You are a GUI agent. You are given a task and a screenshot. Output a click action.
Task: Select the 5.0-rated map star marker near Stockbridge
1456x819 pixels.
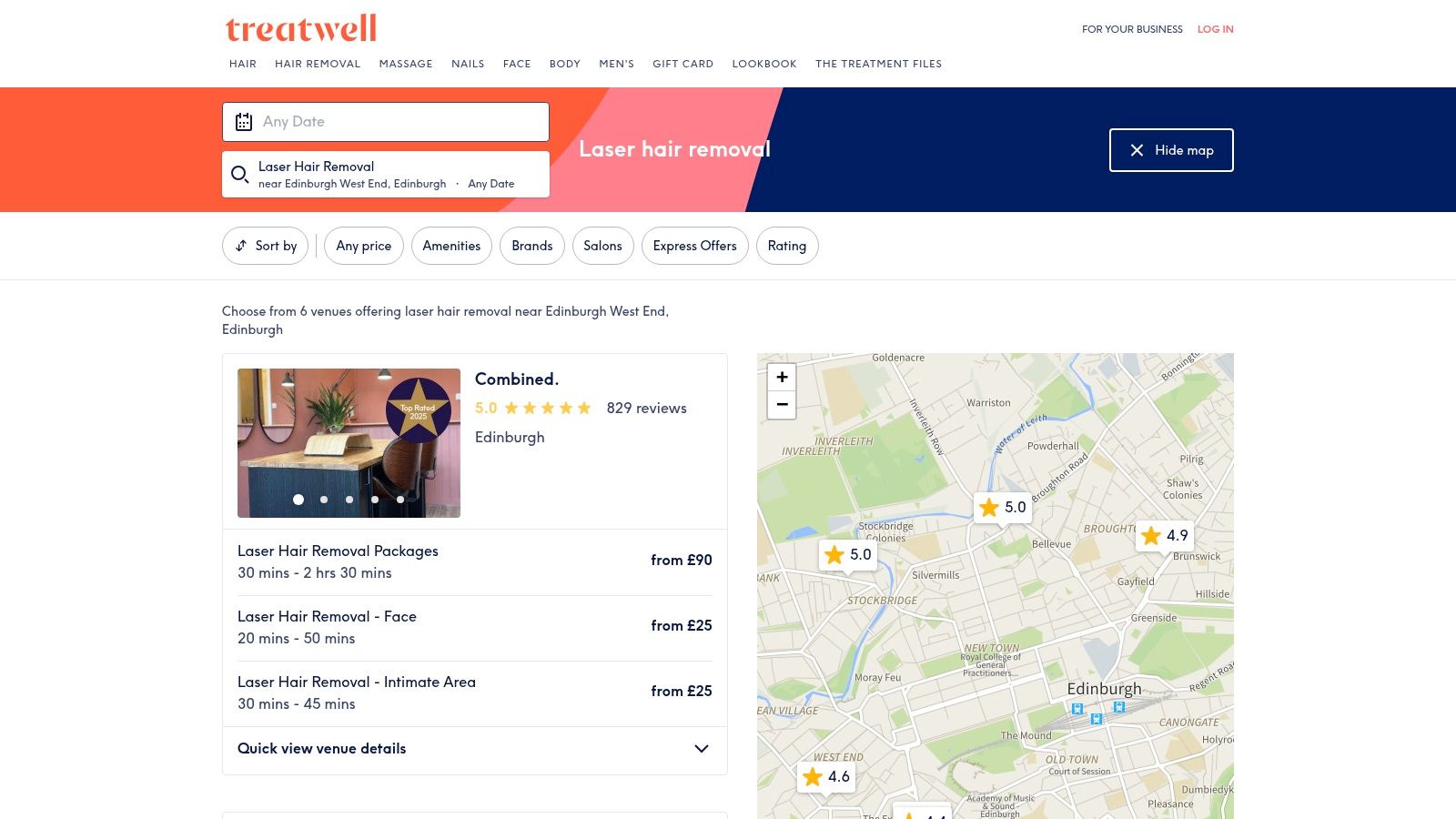tap(846, 554)
